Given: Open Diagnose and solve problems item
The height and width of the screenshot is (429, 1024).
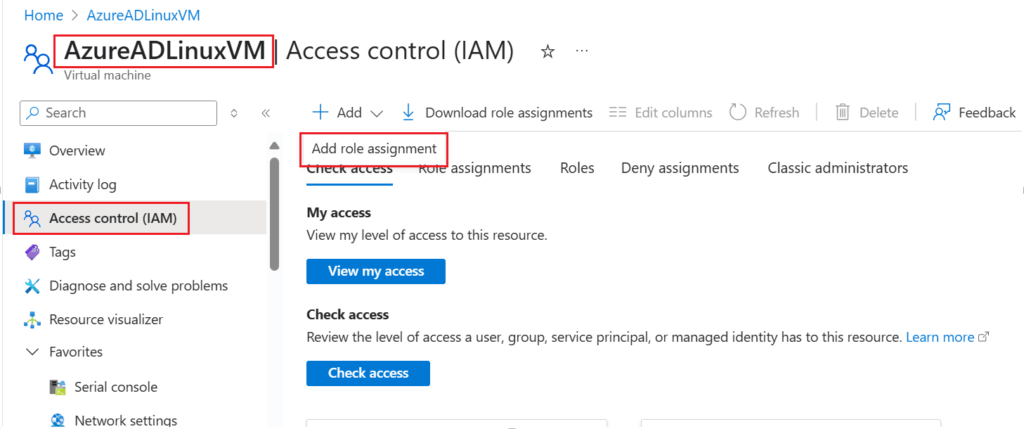Looking at the screenshot, I should click(x=138, y=286).
